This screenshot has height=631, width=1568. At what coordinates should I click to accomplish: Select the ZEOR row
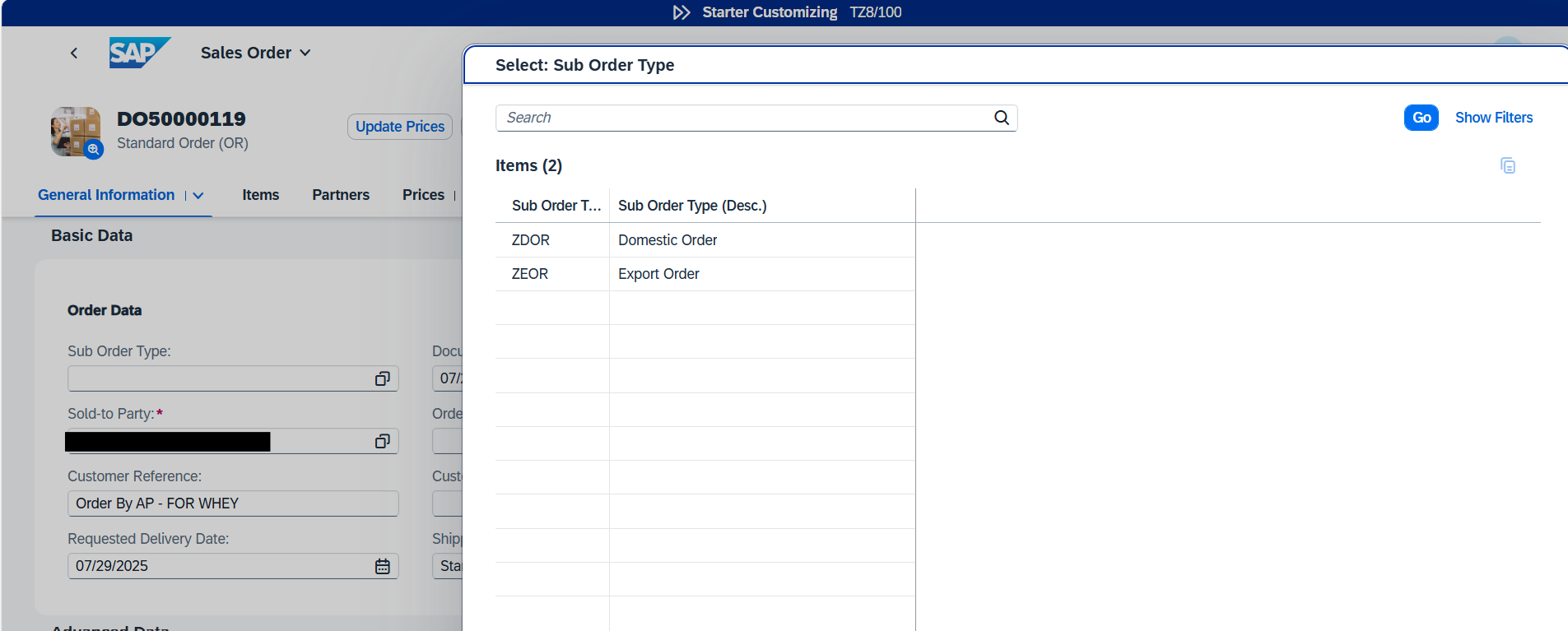coord(705,274)
